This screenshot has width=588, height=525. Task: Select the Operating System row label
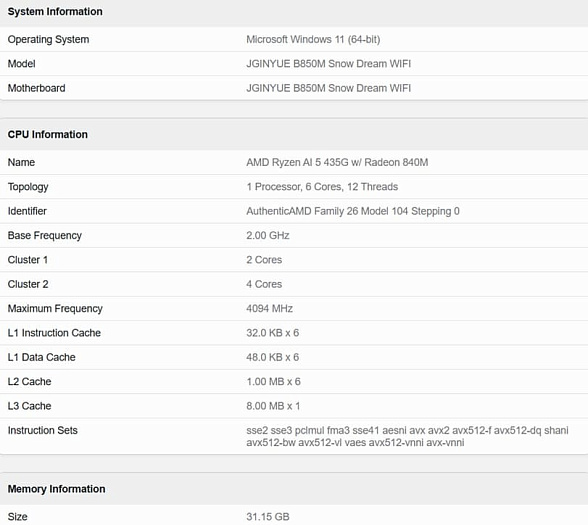(x=48, y=39)
